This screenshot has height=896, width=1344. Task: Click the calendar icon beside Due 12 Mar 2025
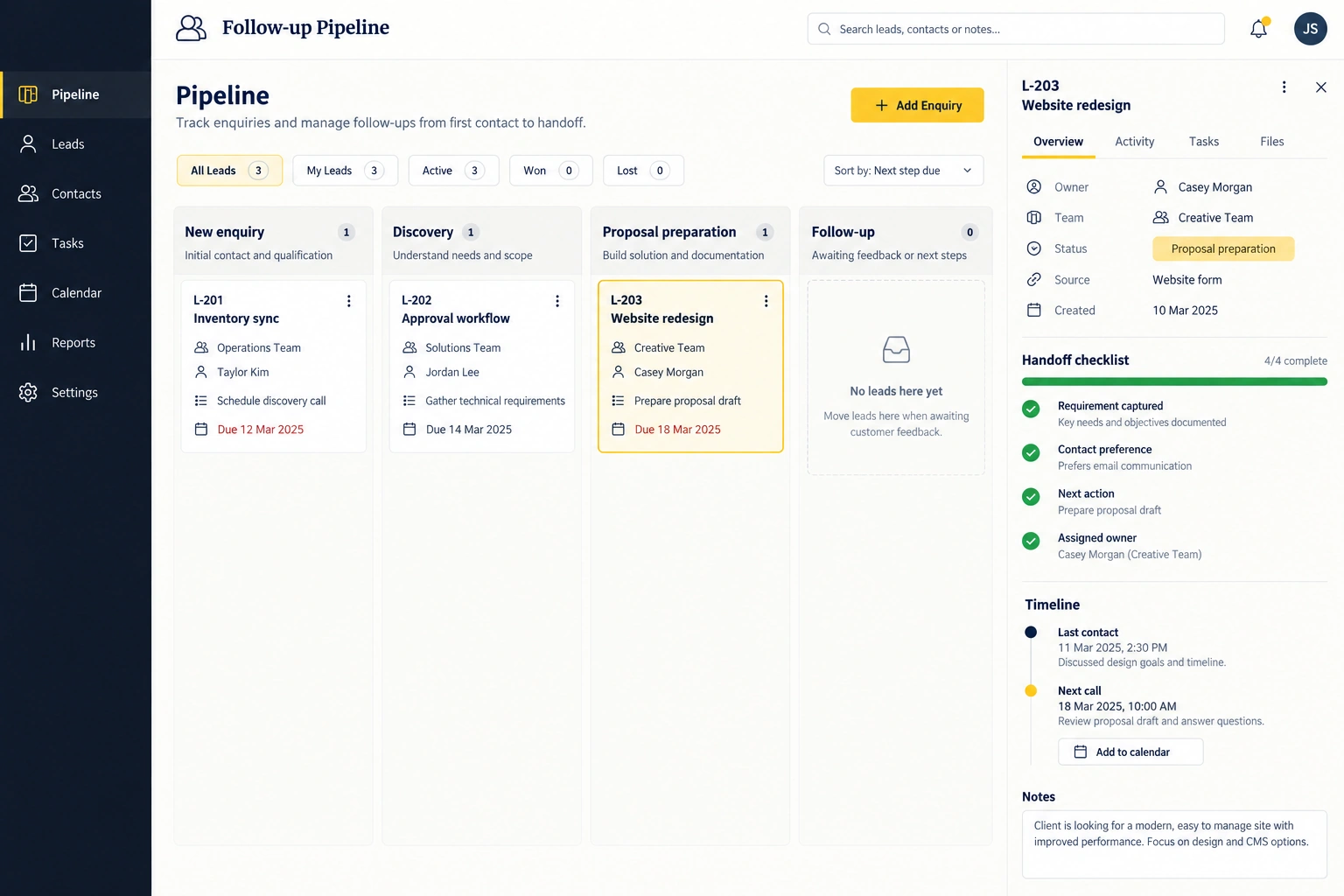pos(200,429)
